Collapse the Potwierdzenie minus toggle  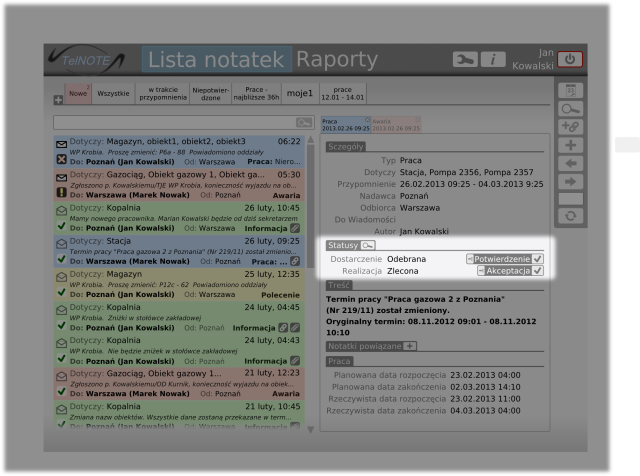coord(470,258)
